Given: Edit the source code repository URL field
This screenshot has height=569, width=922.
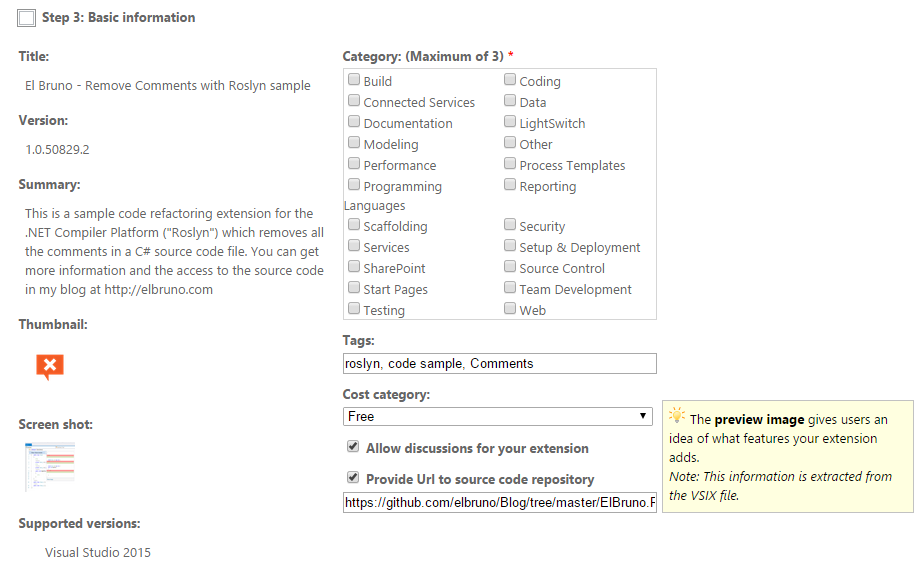Looking at the screenshot, I should [499, 503].
